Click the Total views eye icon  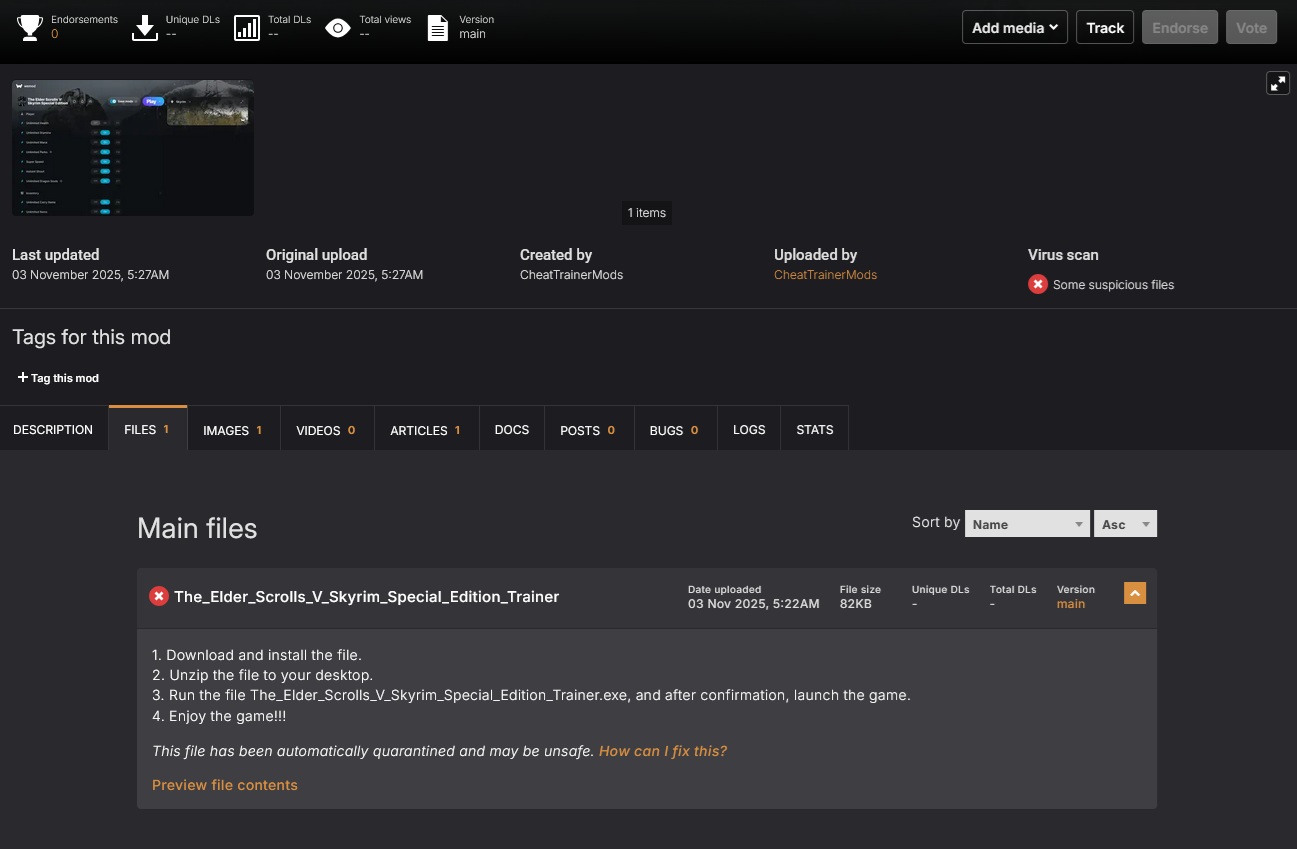[338, 28]
